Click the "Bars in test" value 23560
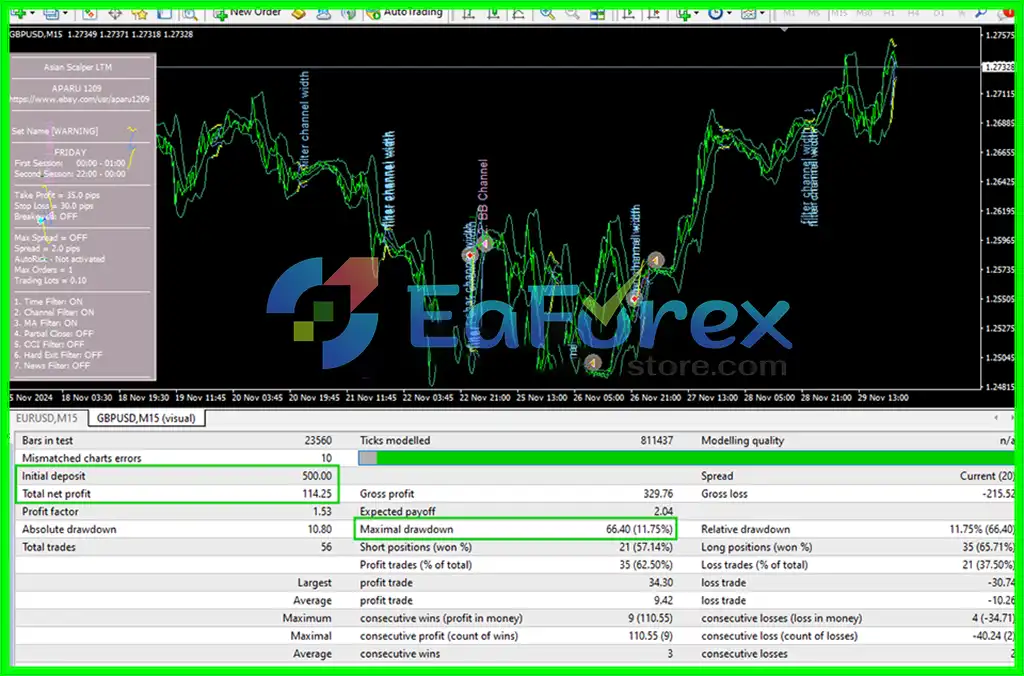 click(x=318, y=441)
